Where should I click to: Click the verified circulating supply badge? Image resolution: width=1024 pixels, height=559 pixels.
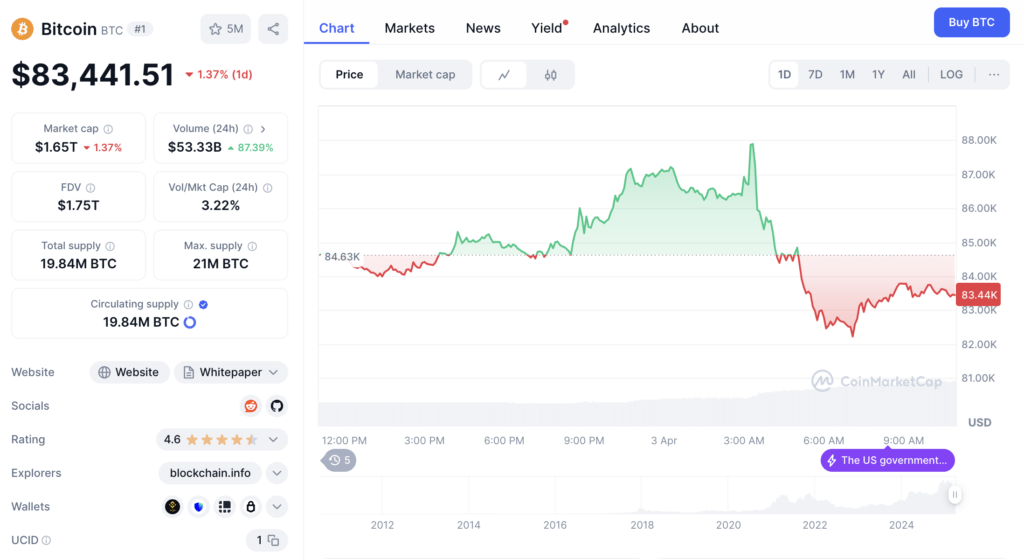[x=204, y=304]
